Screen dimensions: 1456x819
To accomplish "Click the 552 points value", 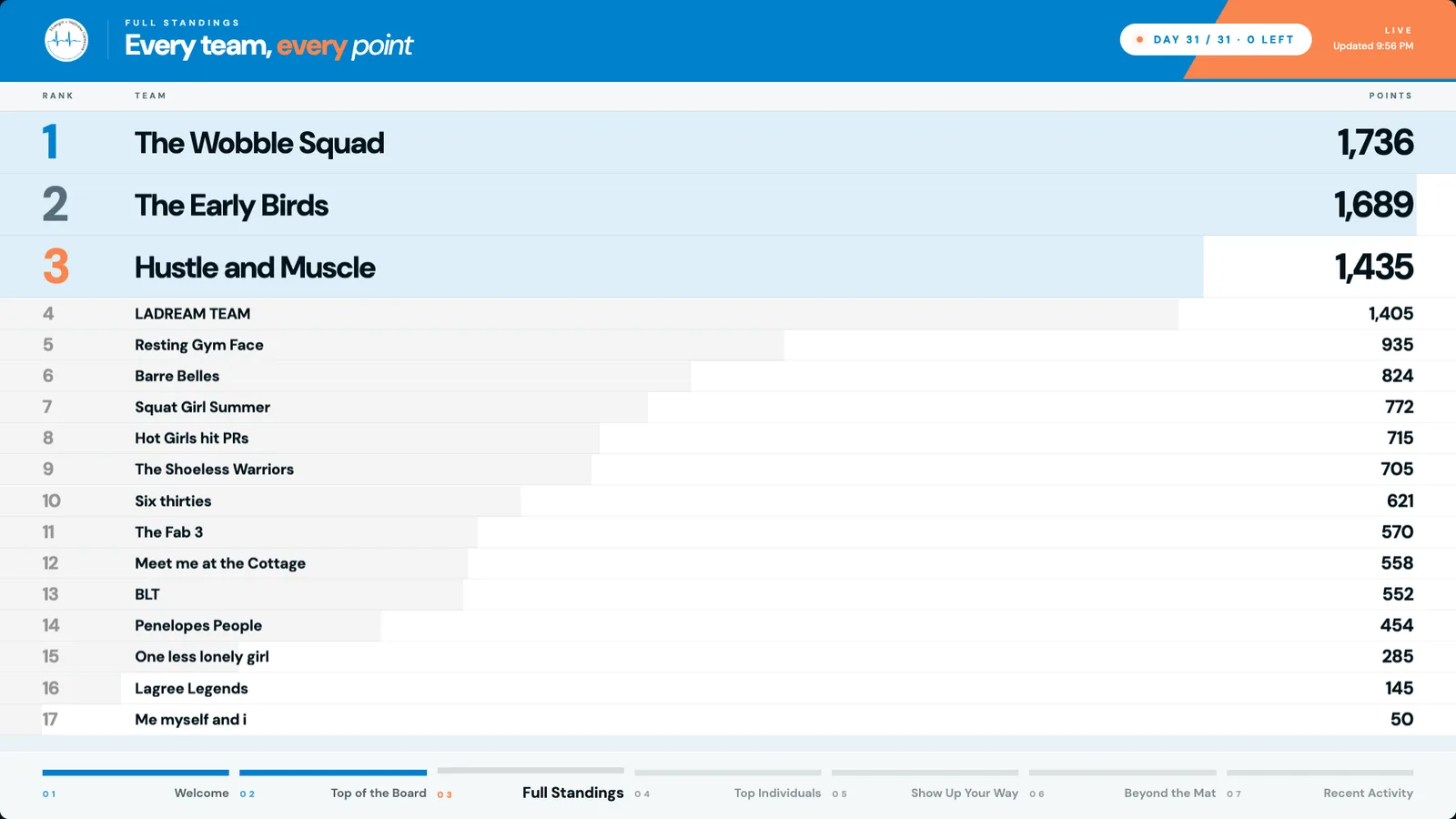I will tap(1399, 594).
